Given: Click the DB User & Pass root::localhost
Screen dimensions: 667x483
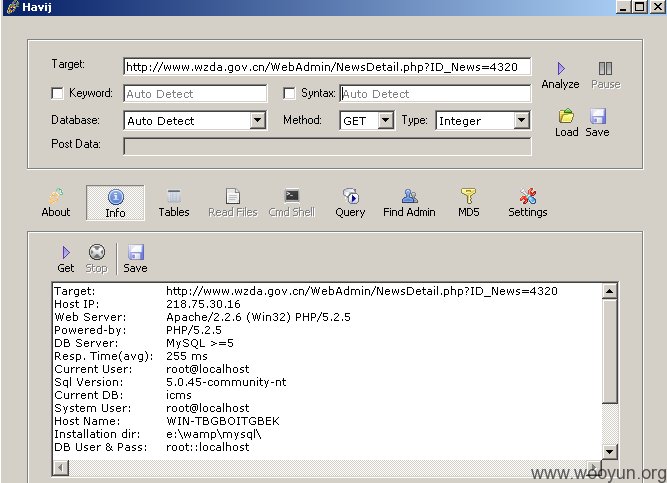Looking at the screenshot, I should (208, 447).
